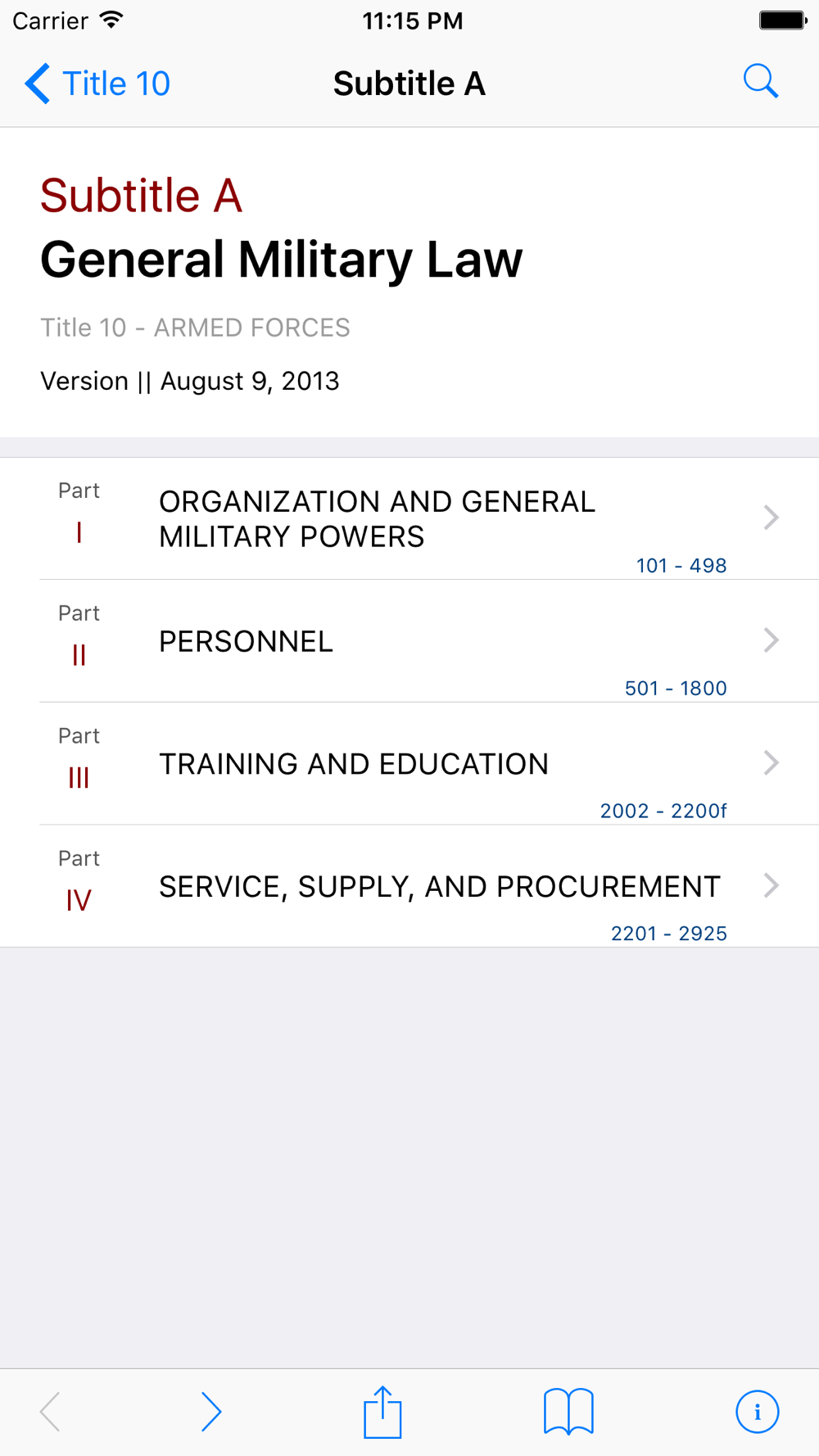Open Organization and General Military Powers

point(377,519)
